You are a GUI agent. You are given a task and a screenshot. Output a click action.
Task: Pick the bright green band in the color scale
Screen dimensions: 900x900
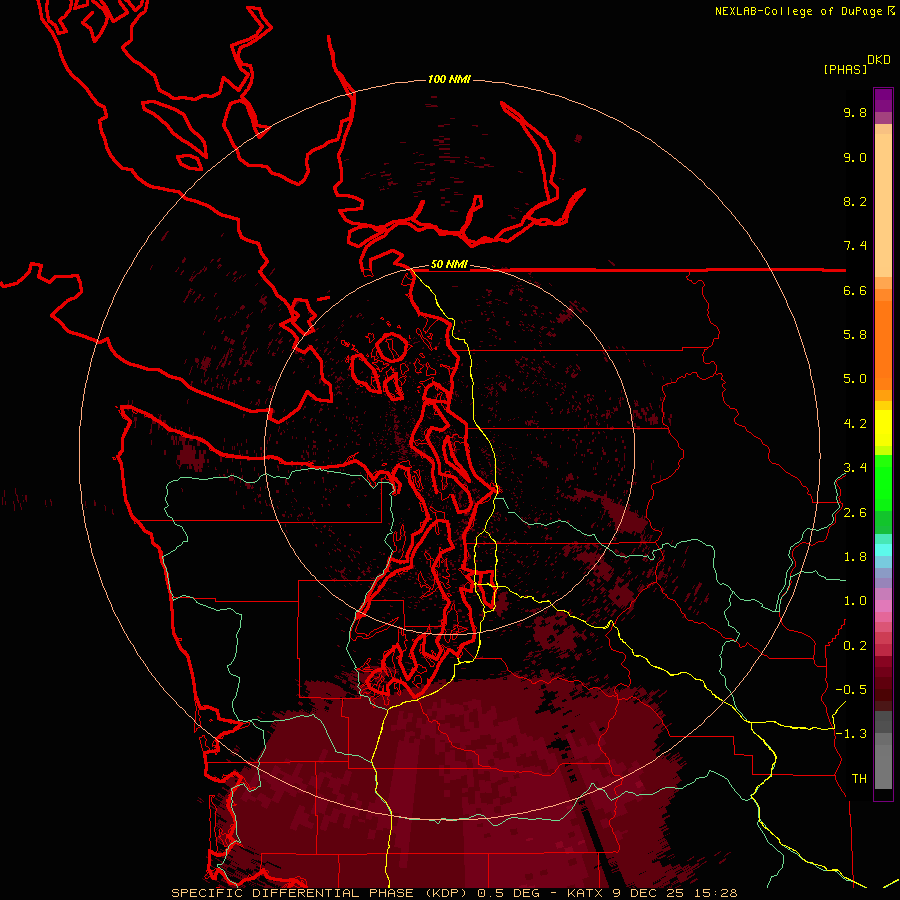(883, 482)
